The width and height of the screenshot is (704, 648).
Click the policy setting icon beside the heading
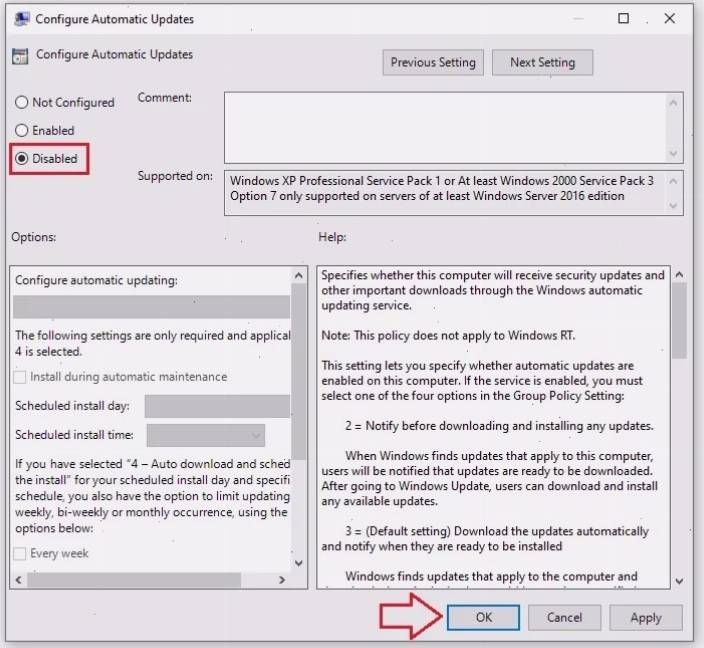click(x=20, y=56)
